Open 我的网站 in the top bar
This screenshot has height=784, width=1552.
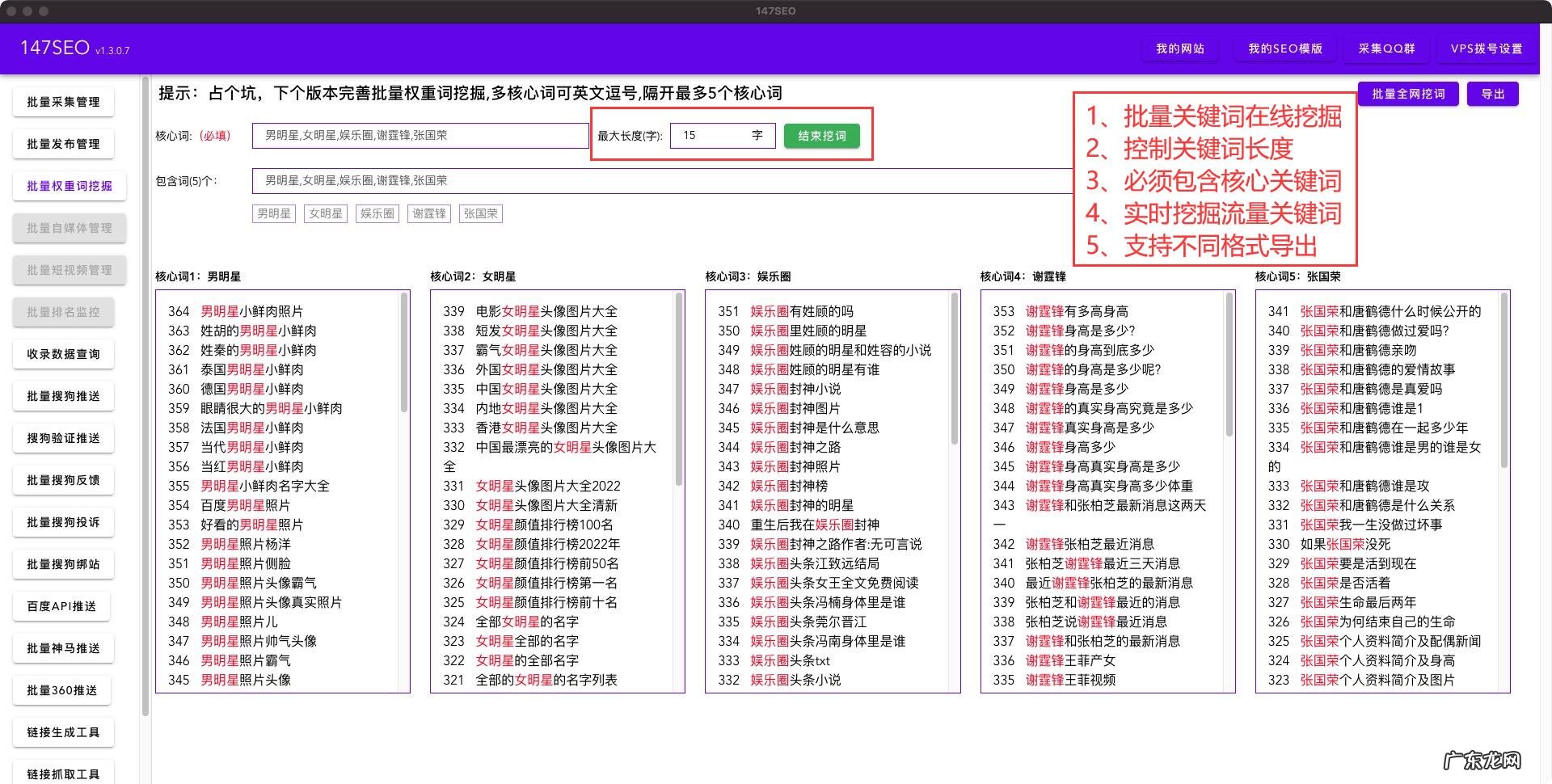click(1179, 48)
